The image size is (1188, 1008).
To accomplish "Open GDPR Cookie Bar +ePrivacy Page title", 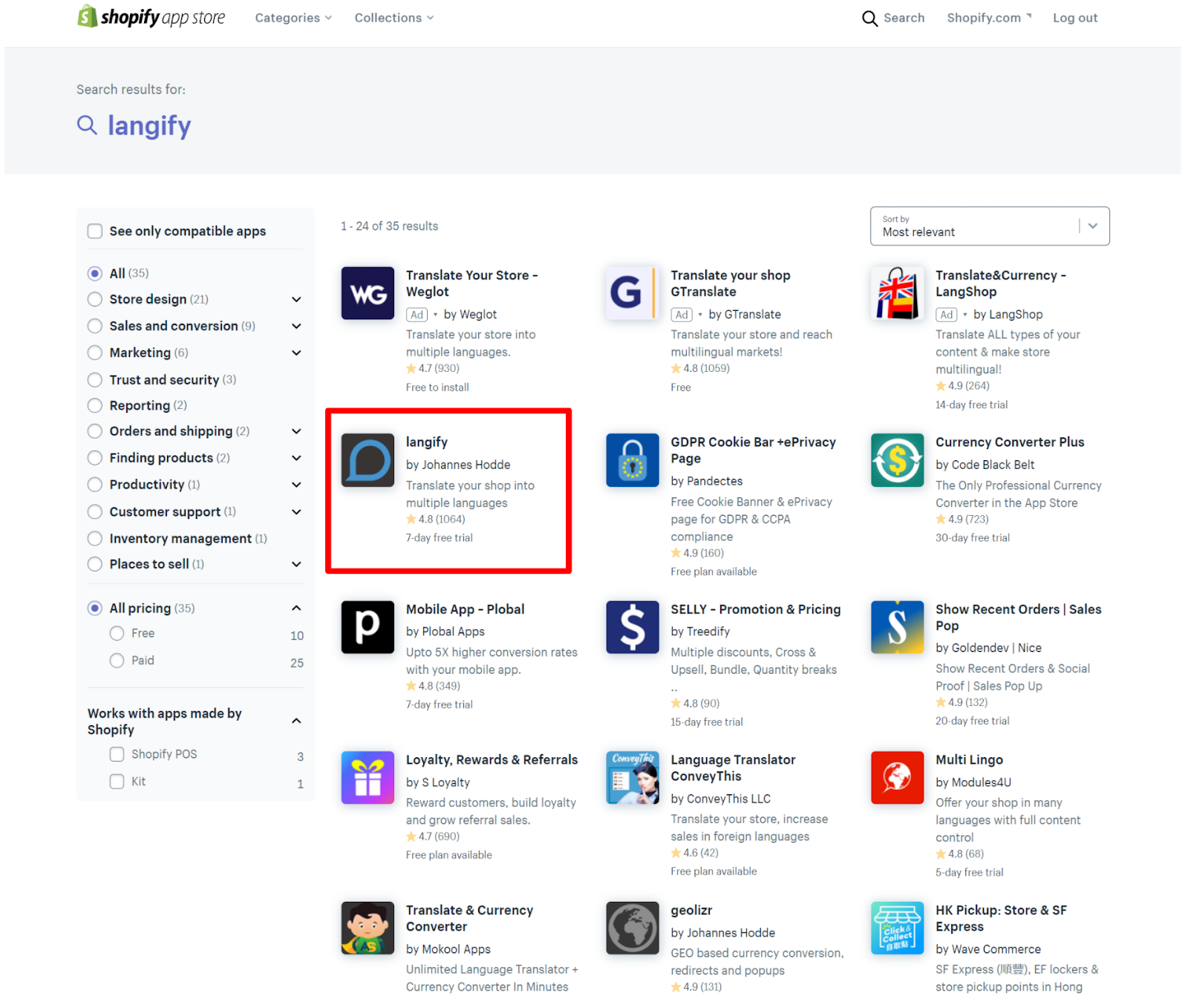I will pyautogui.click(x=753, y=451).
